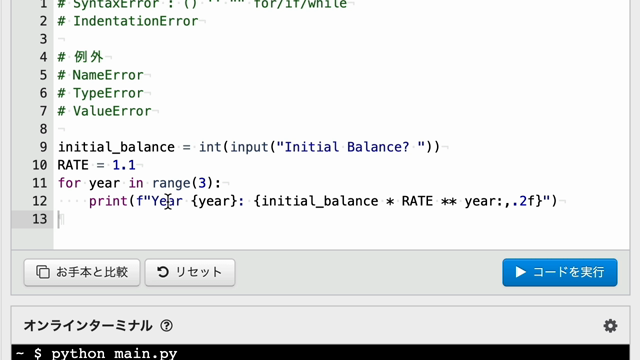Click the reset circular arrow icon
The height and width of the screenshot is (360, 640).
tap(163, 272)
